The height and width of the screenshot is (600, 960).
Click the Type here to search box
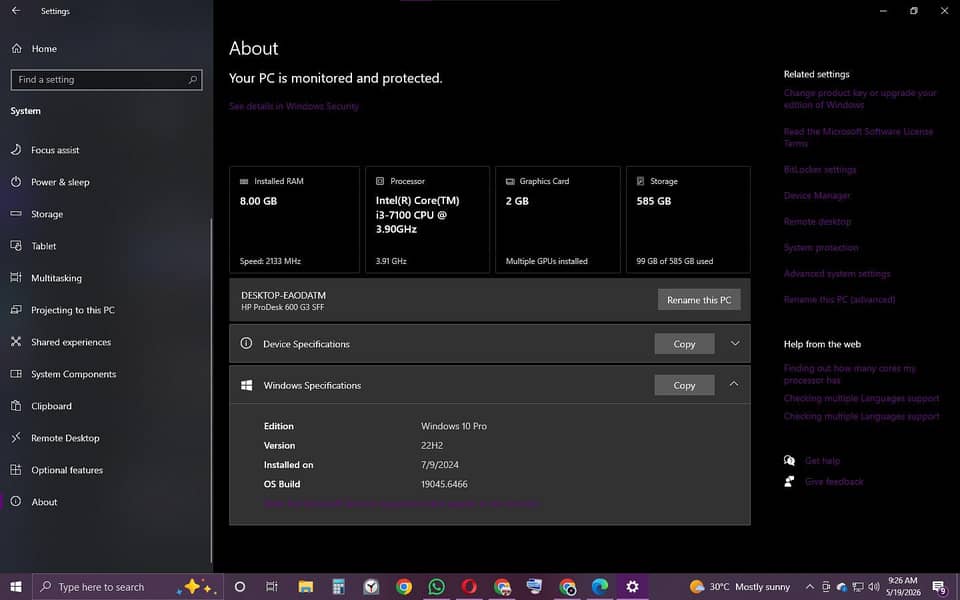127,587
